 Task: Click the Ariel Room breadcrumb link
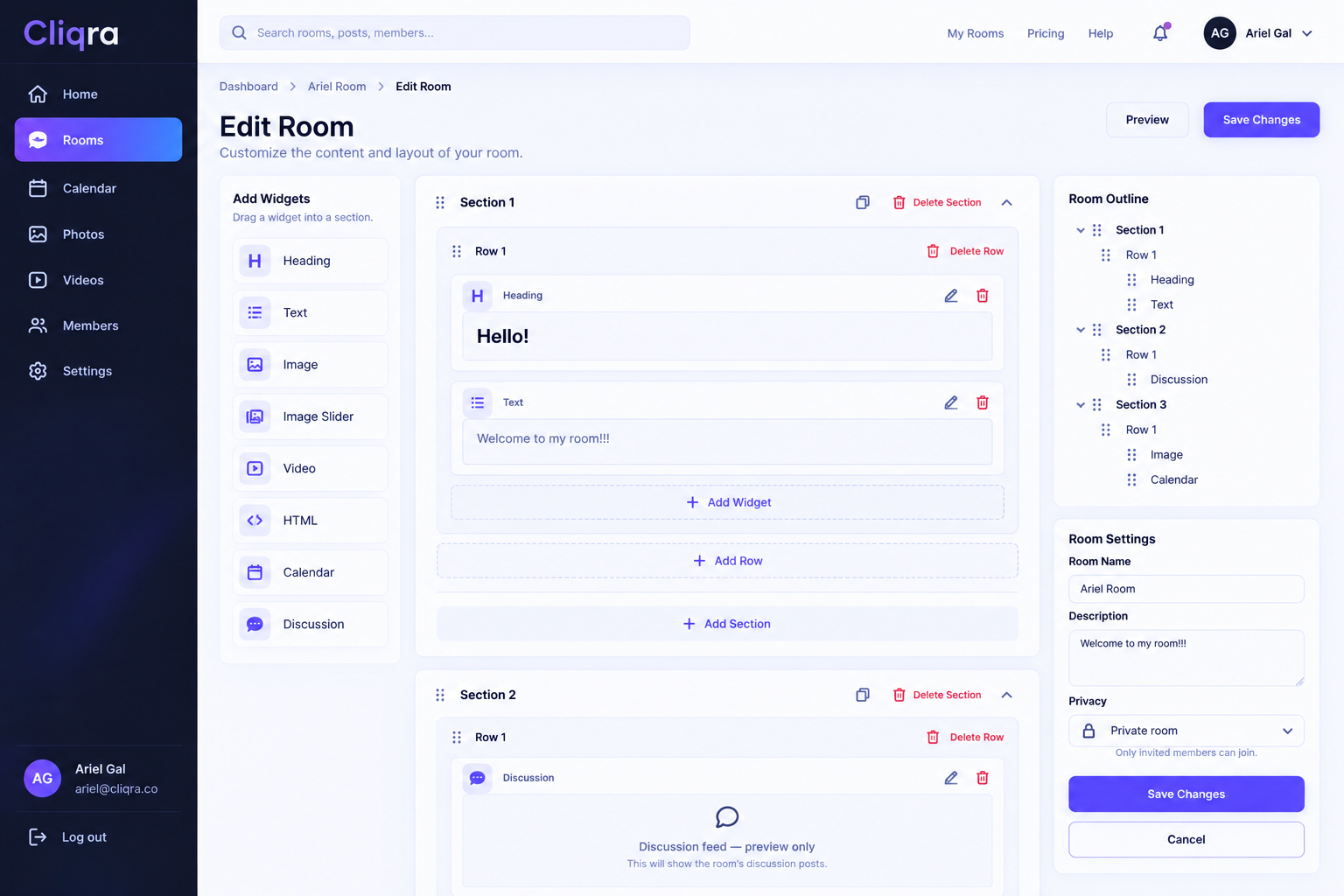tap(337, 87)
